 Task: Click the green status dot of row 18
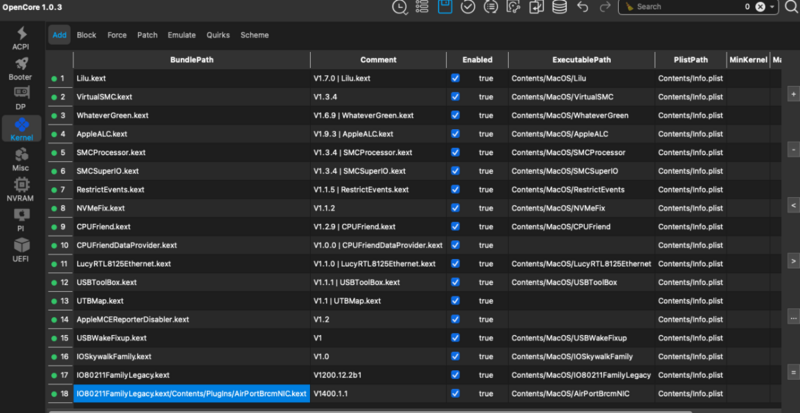54,394
